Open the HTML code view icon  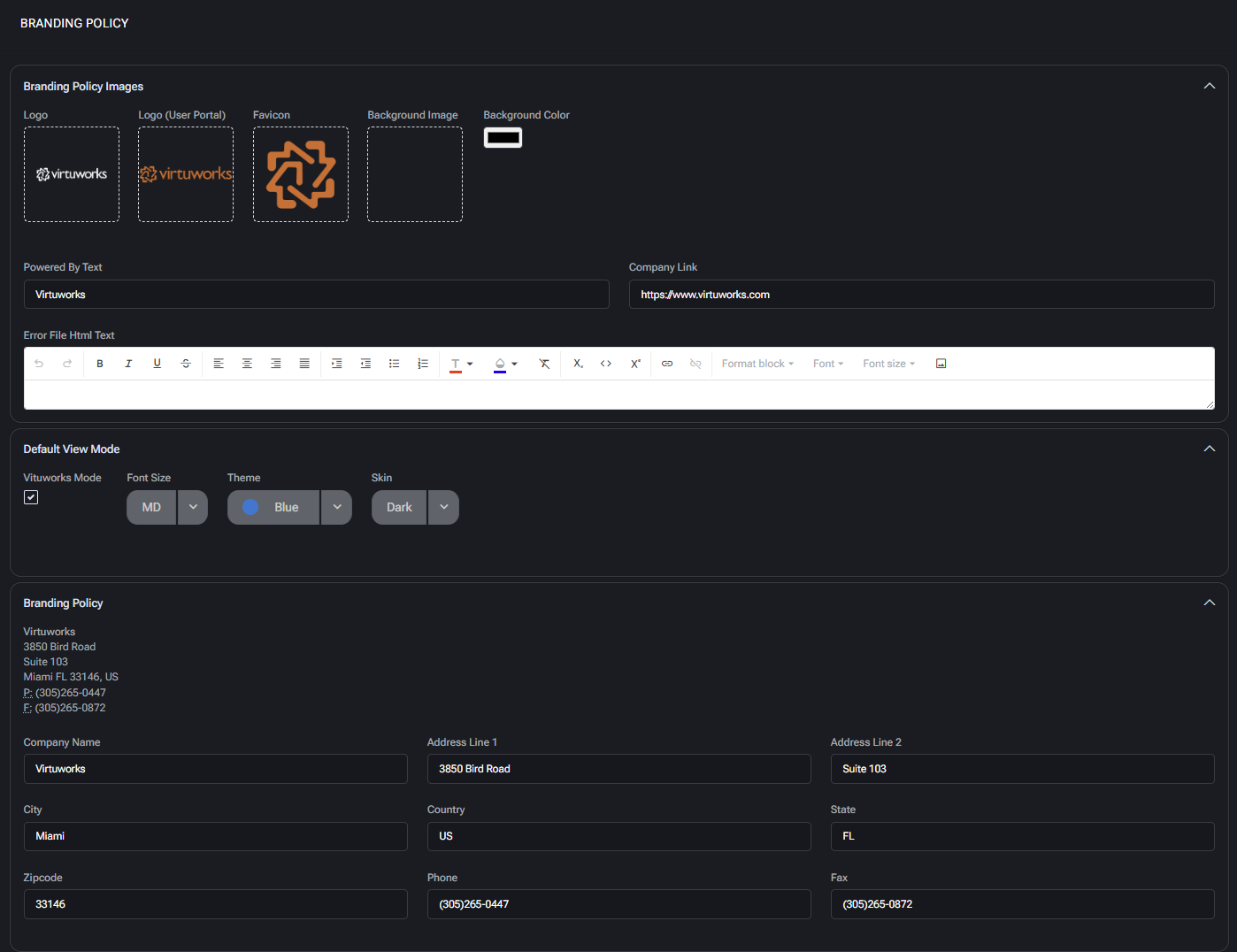(x=606, y=364)
